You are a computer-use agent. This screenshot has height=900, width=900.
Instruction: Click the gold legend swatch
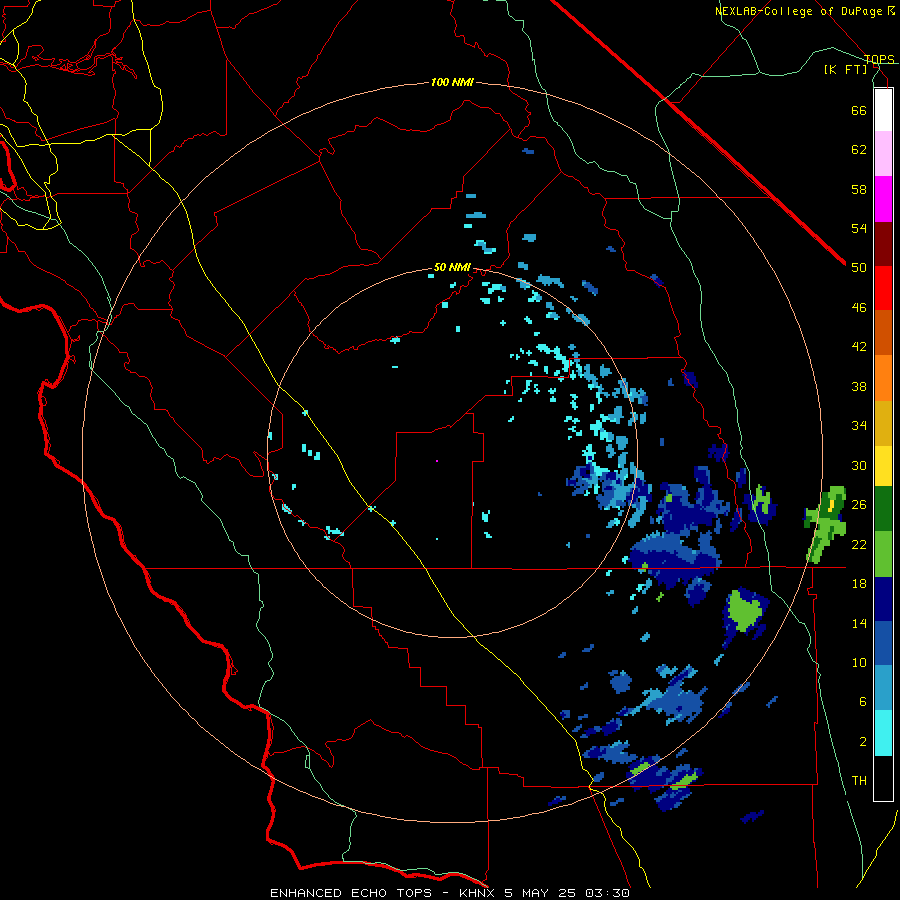click(883, 423)
